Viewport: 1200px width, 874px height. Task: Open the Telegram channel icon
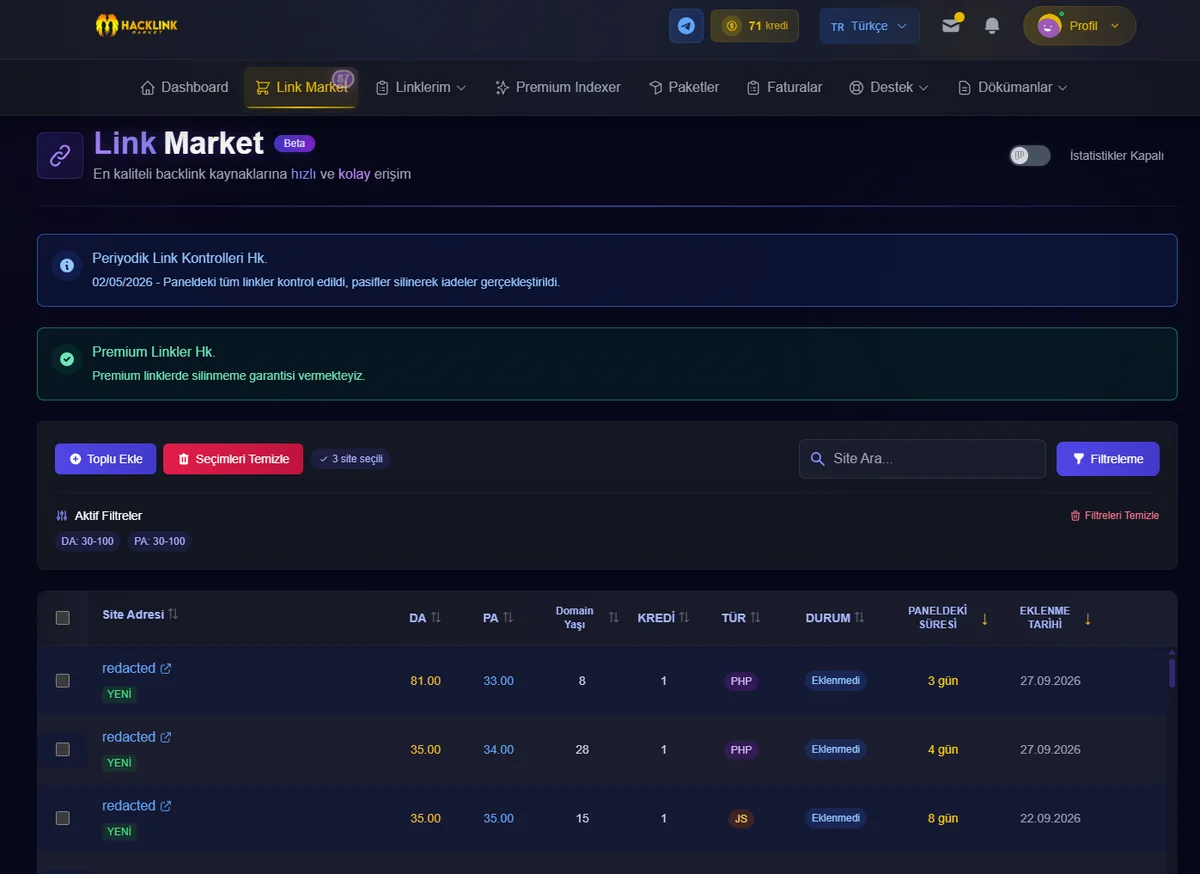(x=686, y=26)
